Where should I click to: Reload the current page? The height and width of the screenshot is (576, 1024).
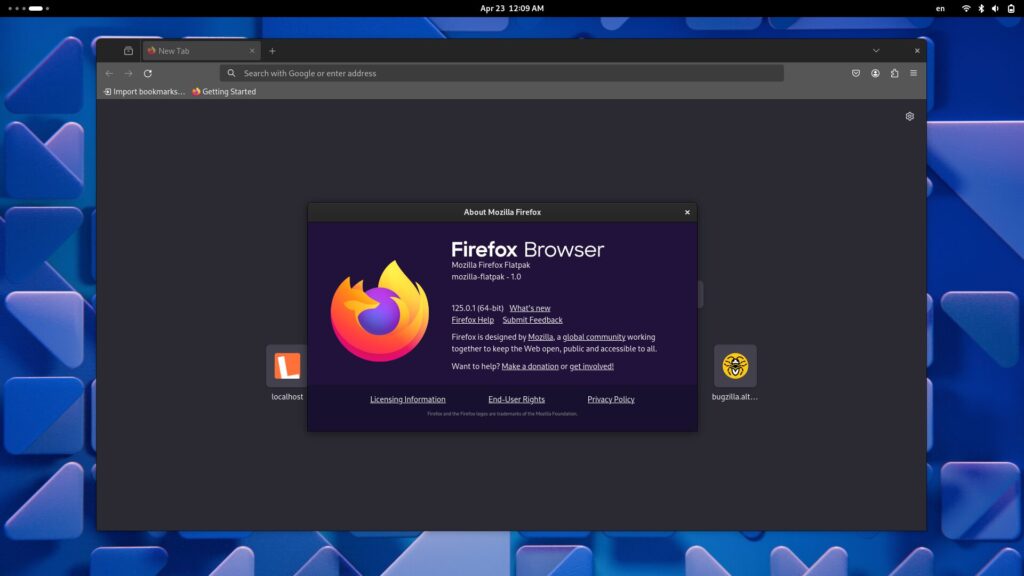pos(148,73)
